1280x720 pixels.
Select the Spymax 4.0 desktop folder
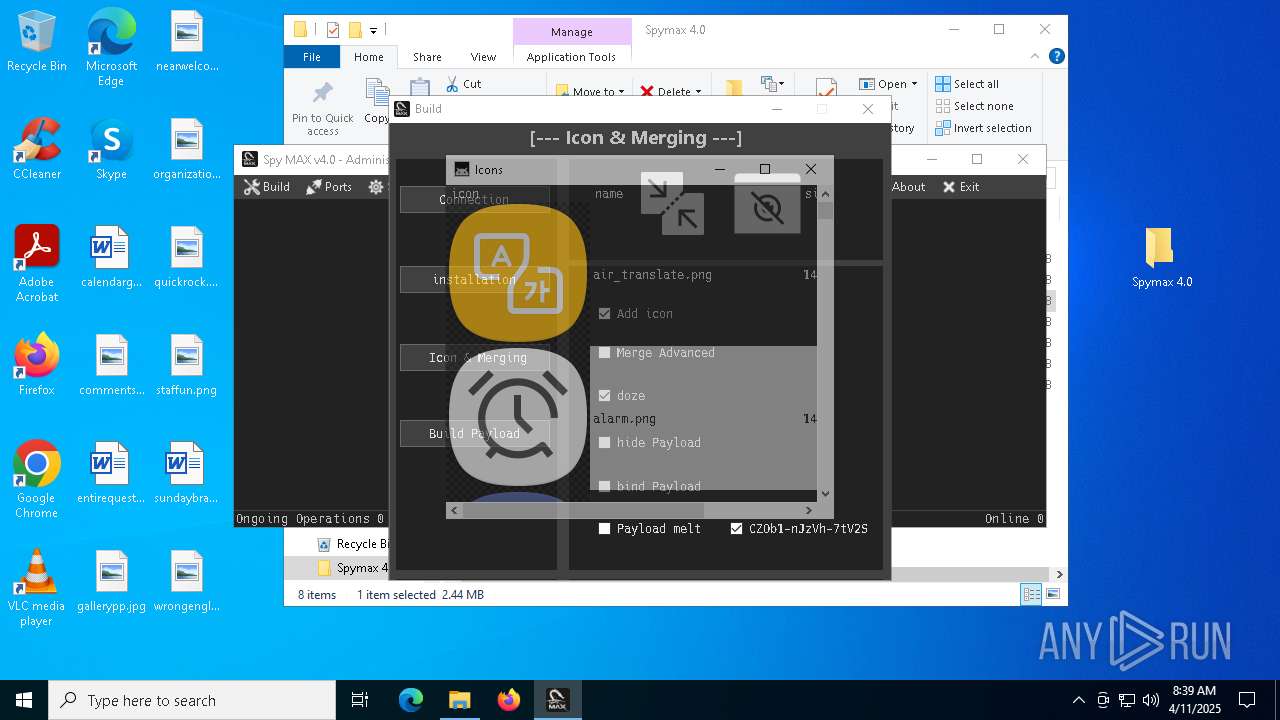1161,257
